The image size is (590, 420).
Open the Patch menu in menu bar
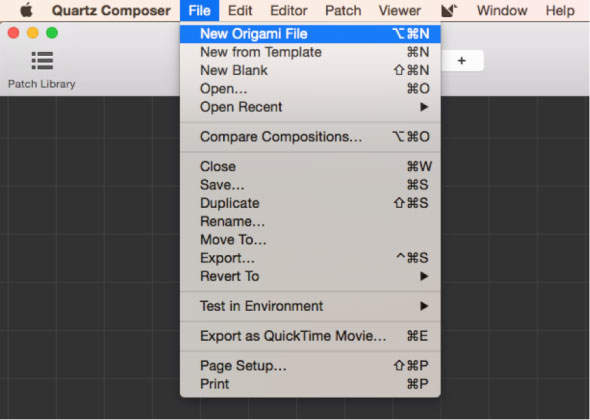(x=343, y=11)
